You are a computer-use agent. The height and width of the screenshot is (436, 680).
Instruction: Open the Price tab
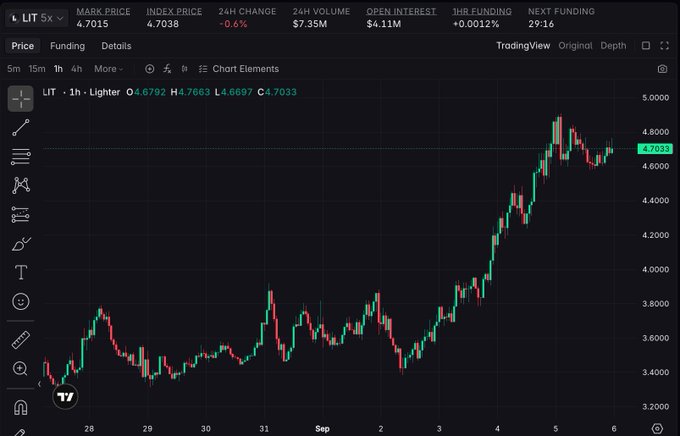click(23, 46)
